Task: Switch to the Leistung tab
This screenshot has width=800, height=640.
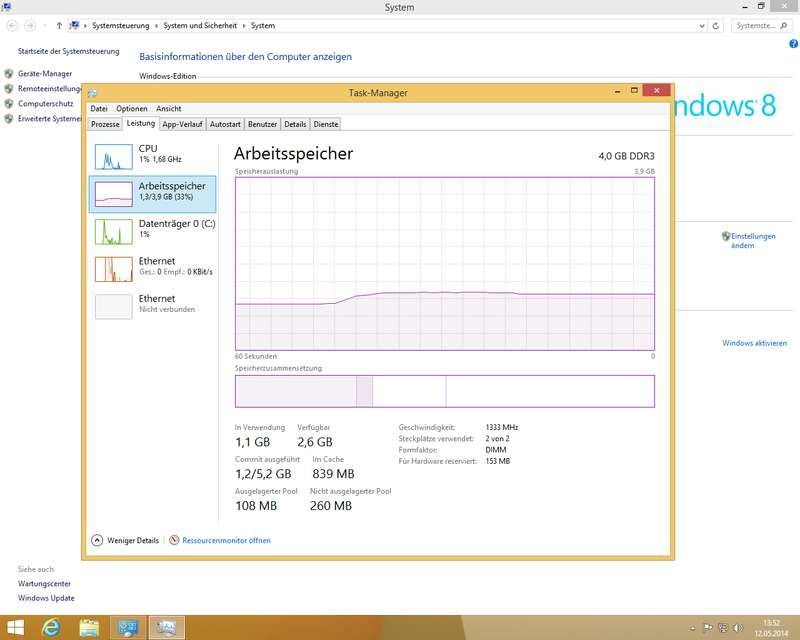Action: 141,123
